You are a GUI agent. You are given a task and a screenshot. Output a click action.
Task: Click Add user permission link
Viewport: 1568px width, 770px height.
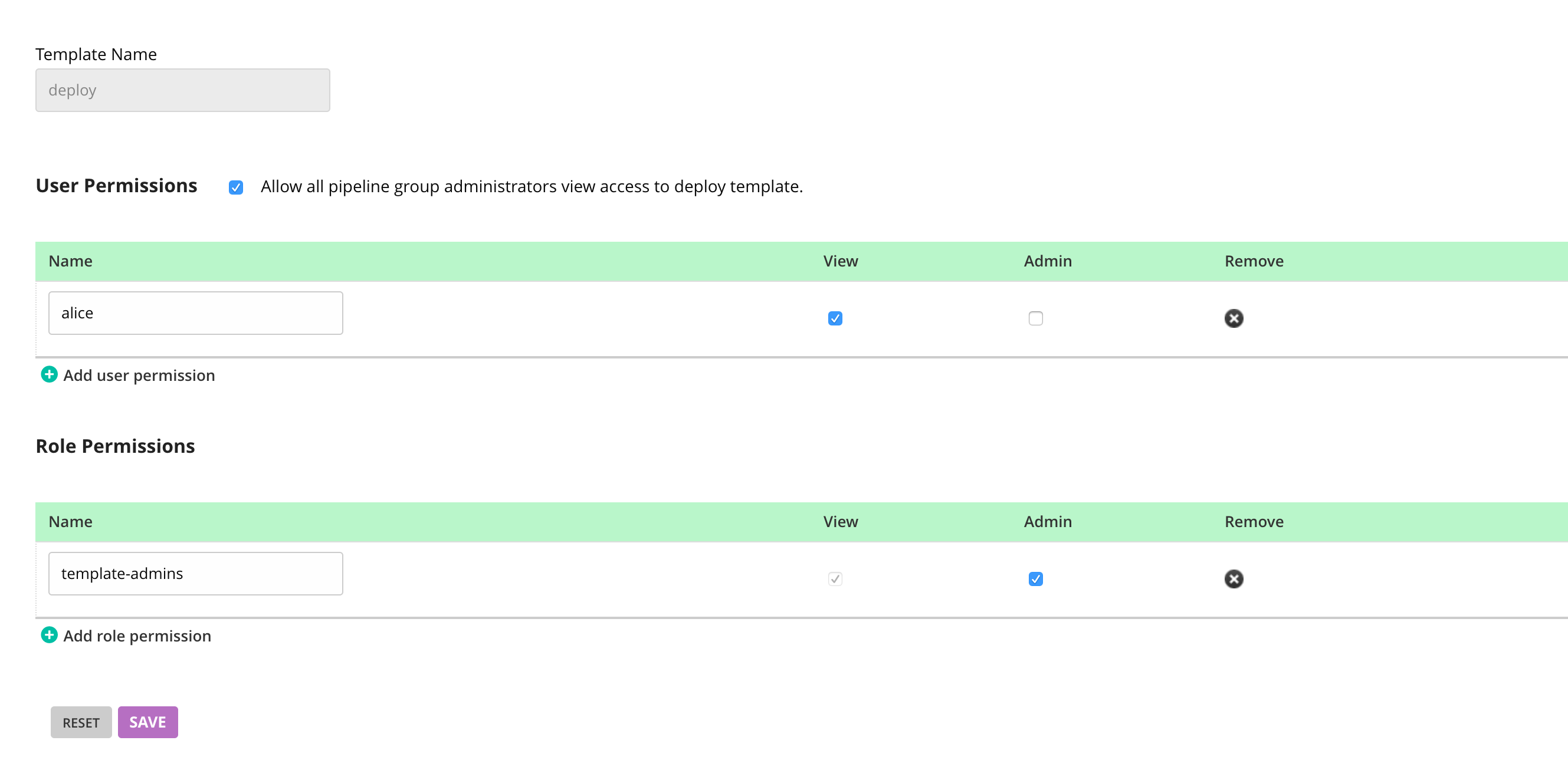pyautogui.click(x=127, y=375)
